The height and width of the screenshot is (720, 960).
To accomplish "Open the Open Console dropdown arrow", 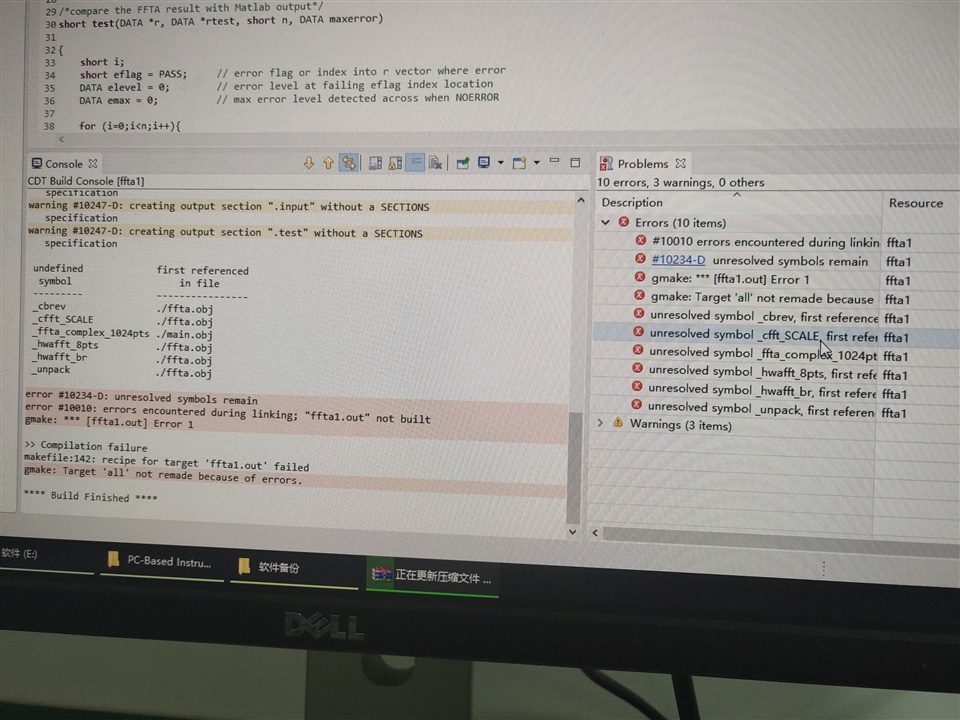I will point(536,163).
